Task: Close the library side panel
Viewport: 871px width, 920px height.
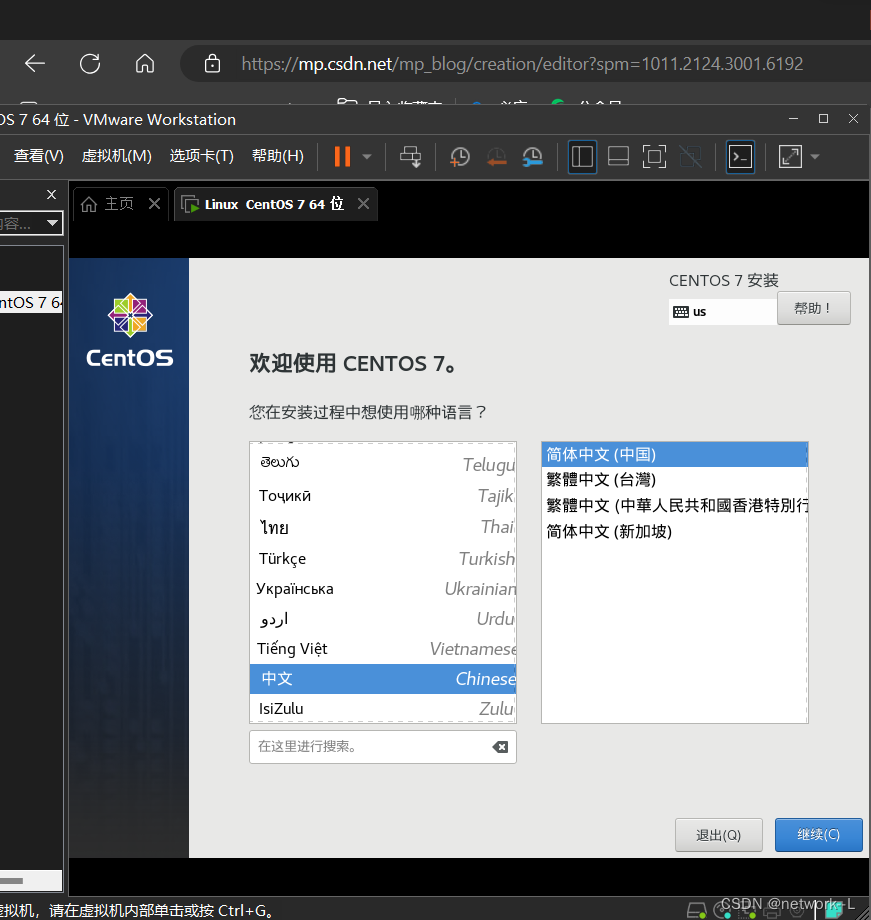Action: (52, 194)
